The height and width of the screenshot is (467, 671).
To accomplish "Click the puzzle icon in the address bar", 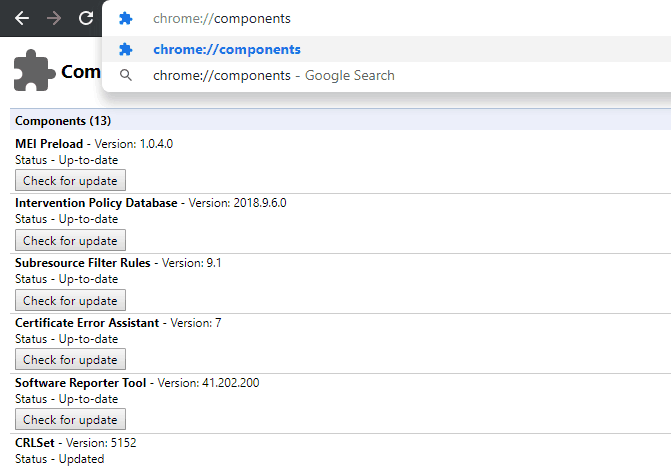I will point(125,18).
